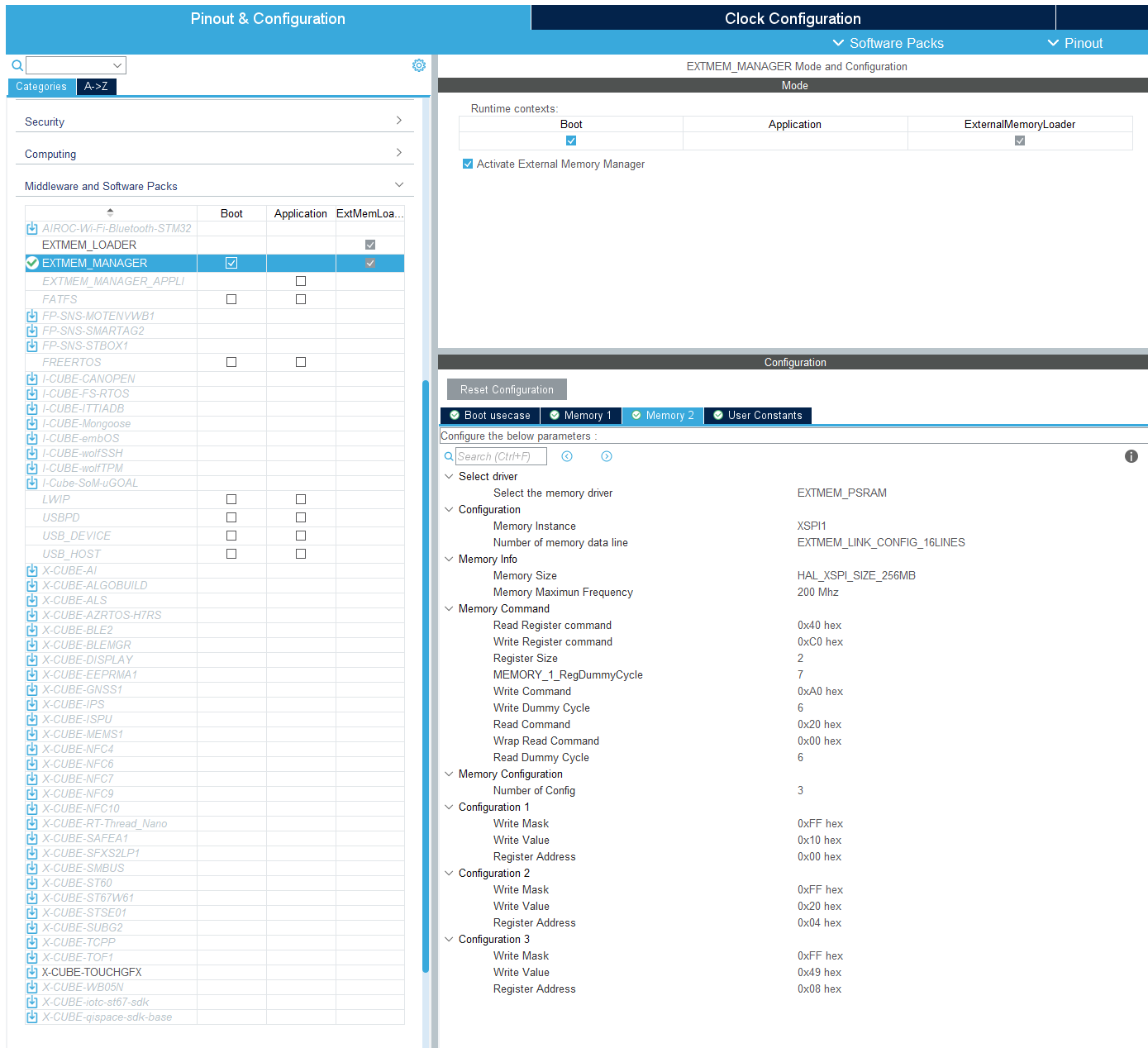This screenshot has width=1148, height=1048.
Task: Toggle Activate External Memory Manager checkbox
Action: (x=468, y=164)
